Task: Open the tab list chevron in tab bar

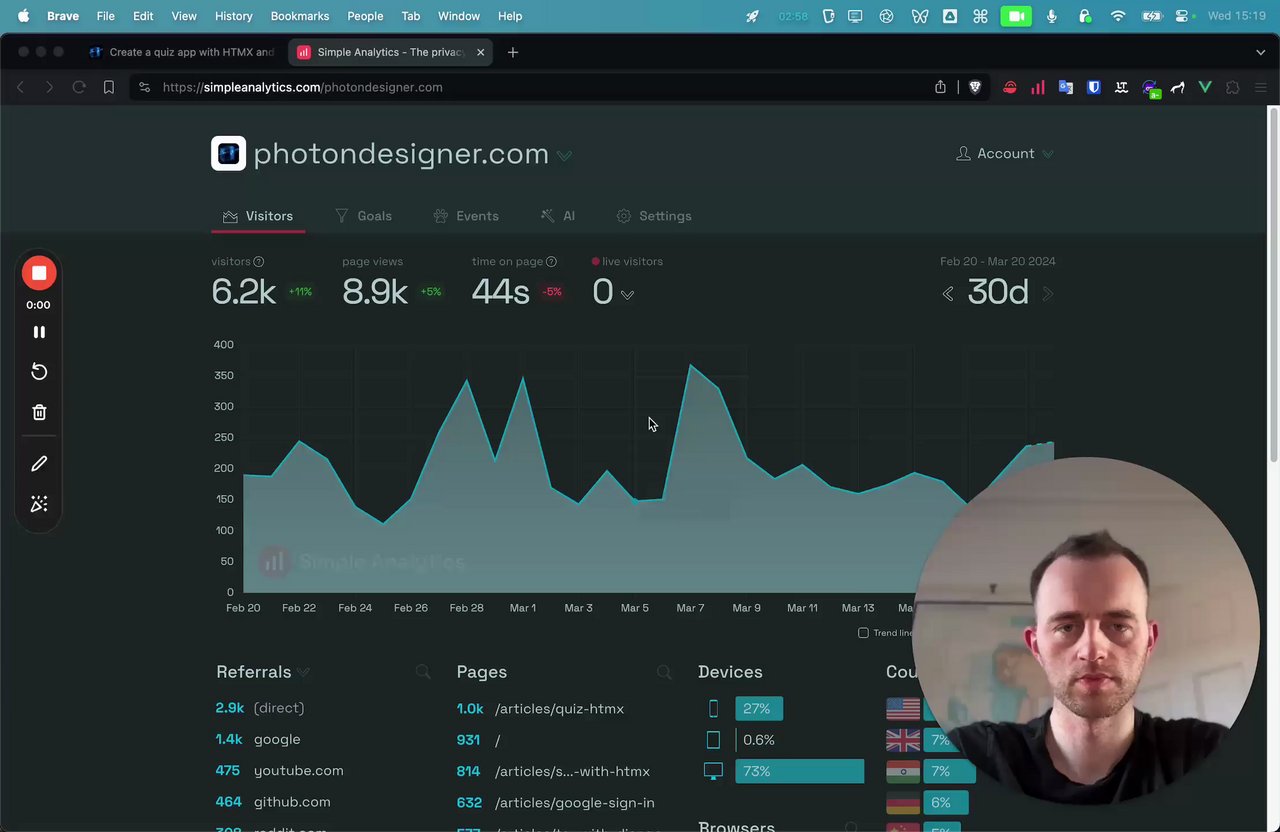Action: point(1260,52)
